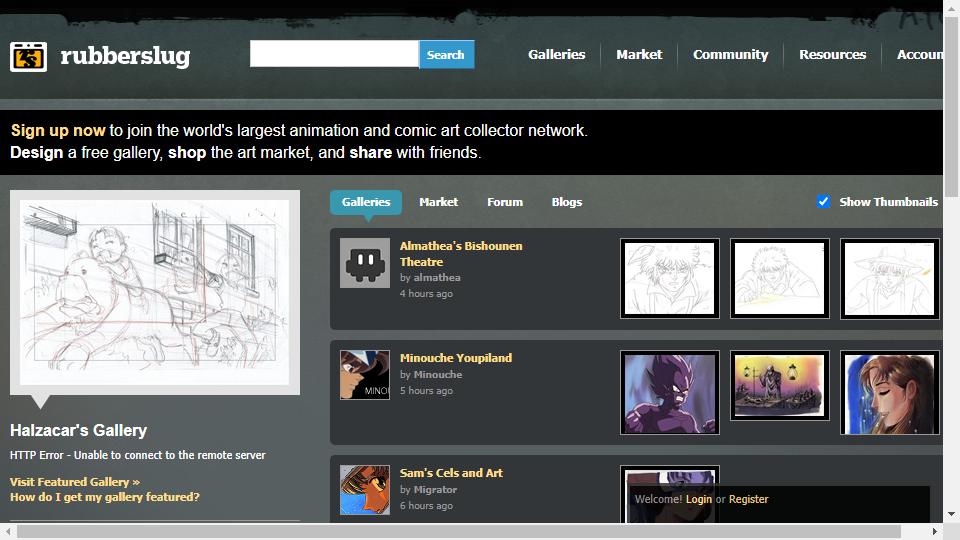Image resolution: width=960 pixels, height=540 pixels.
Task: Switch to the Forum tab
Action: 505,202
